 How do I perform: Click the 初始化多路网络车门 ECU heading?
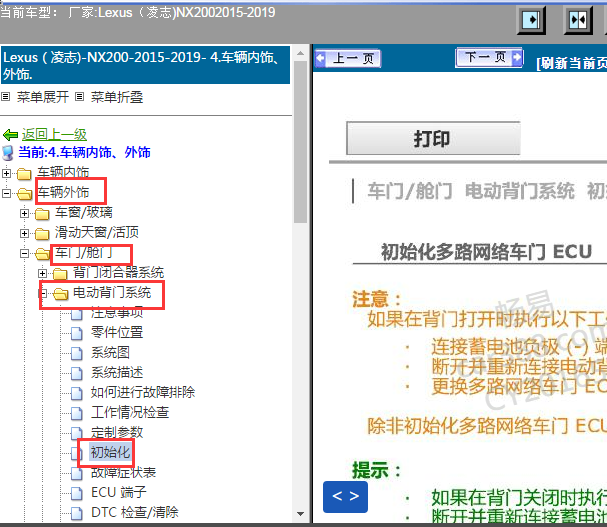(x=486, y=252)
